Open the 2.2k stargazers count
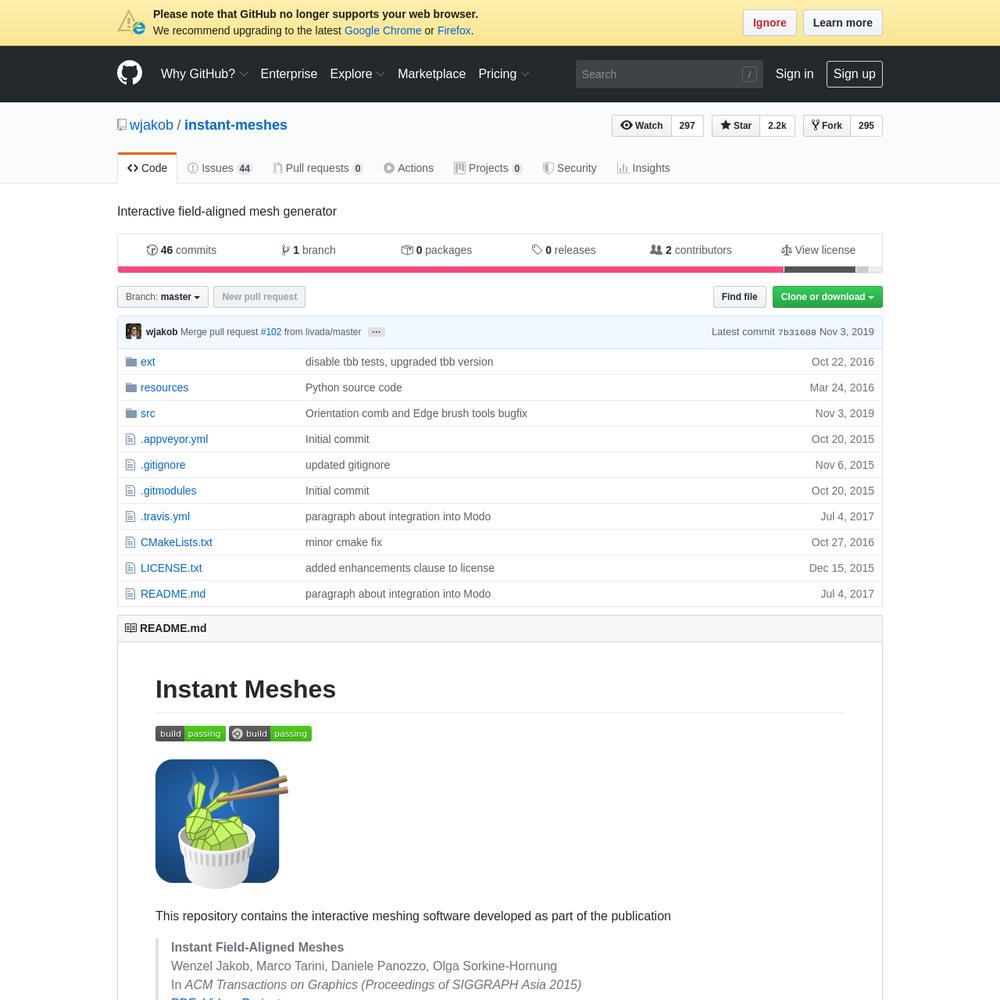 [777, 126]
